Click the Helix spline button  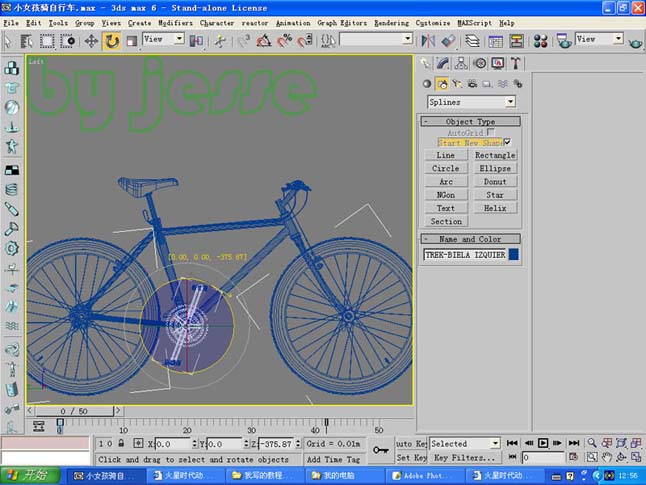pos(495,208)
